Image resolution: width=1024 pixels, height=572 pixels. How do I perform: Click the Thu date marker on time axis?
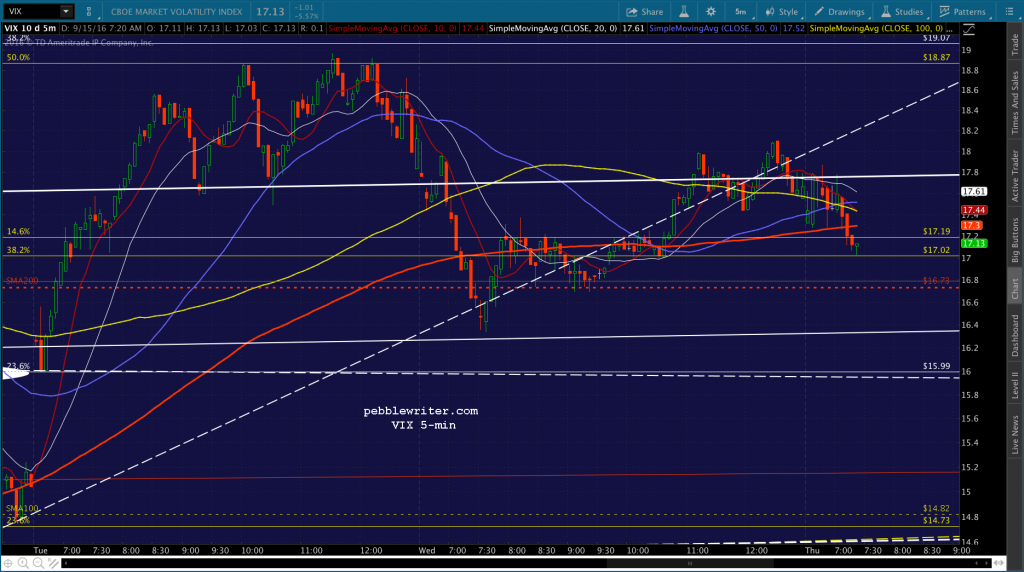click(x=812, y=550)
